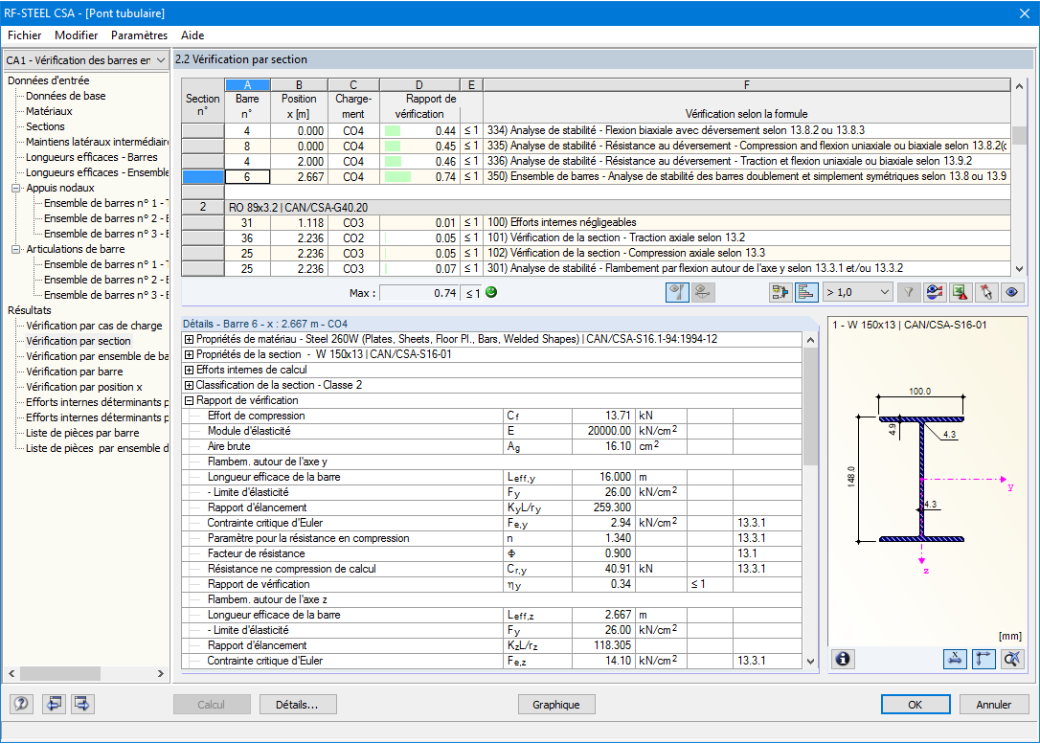Collapse the 'Appuis nodaux' tree node
1040x744 pixels.
[x=15, y=188]
